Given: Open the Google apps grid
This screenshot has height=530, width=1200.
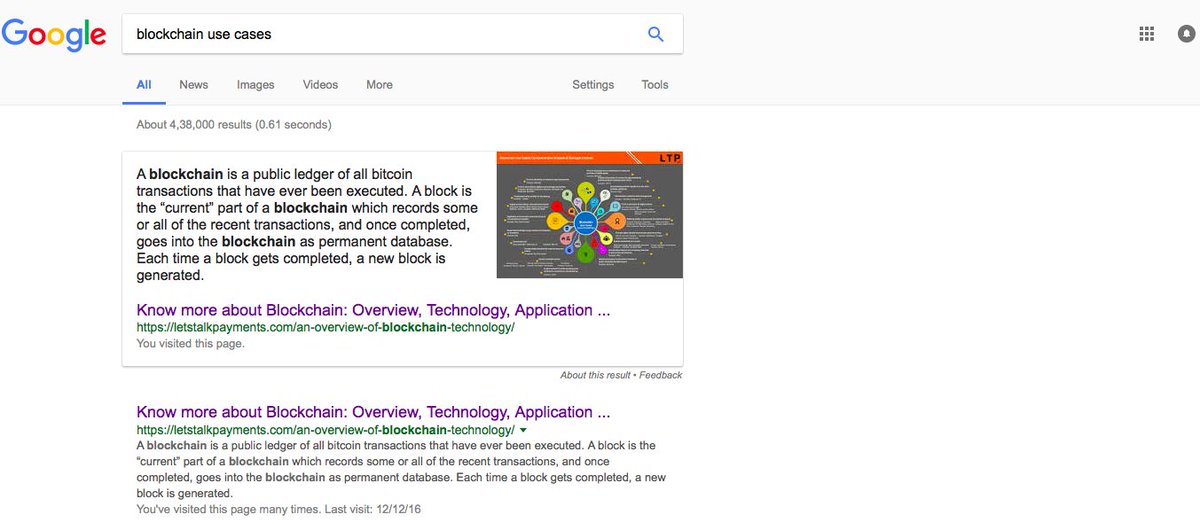Looking at the screenshot, I should [x=1147, y=34].
